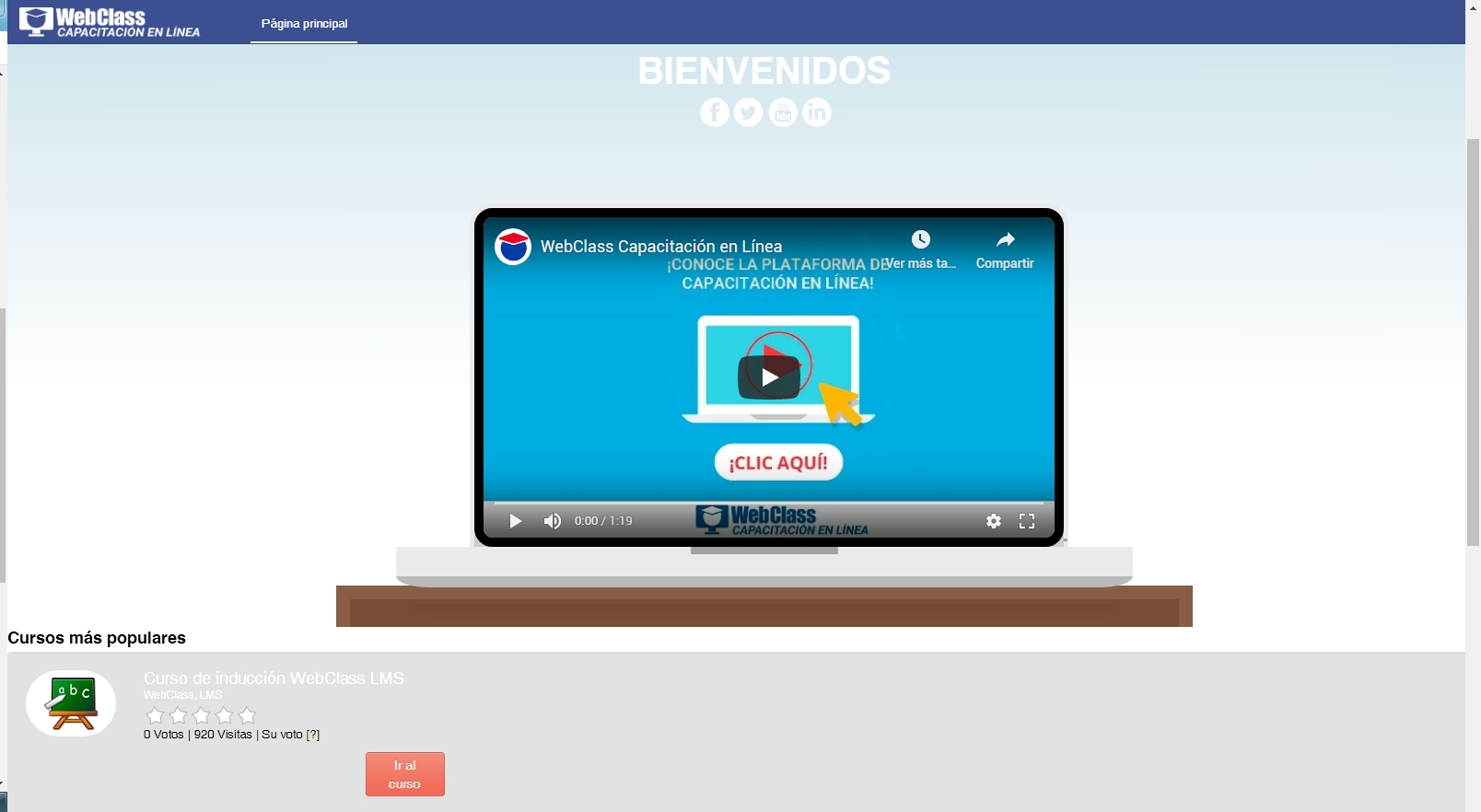Click the Watch later clock icon
1481x812 pixels.
click(921, 239)
